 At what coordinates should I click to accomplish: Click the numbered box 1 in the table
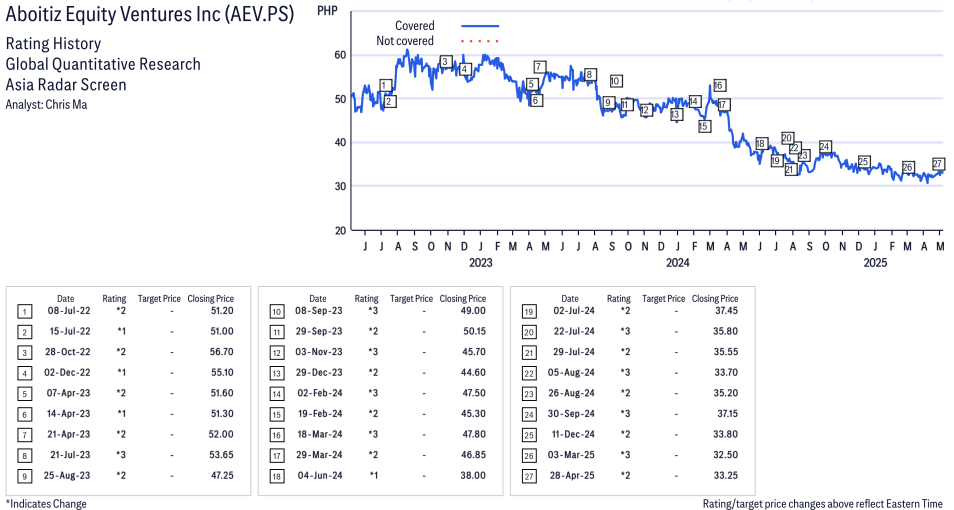coord(24,312)
